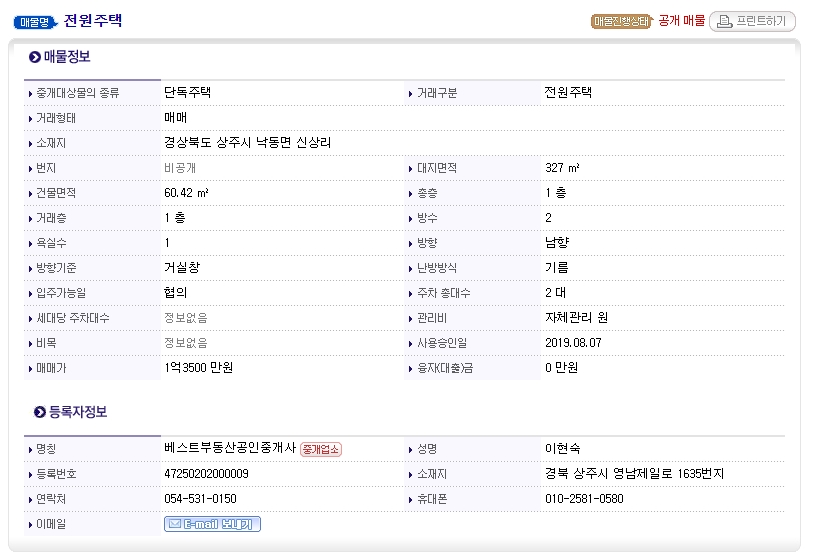Select the 327 ㎡ land area value
The image size is (815, 560).
point(562,168)
